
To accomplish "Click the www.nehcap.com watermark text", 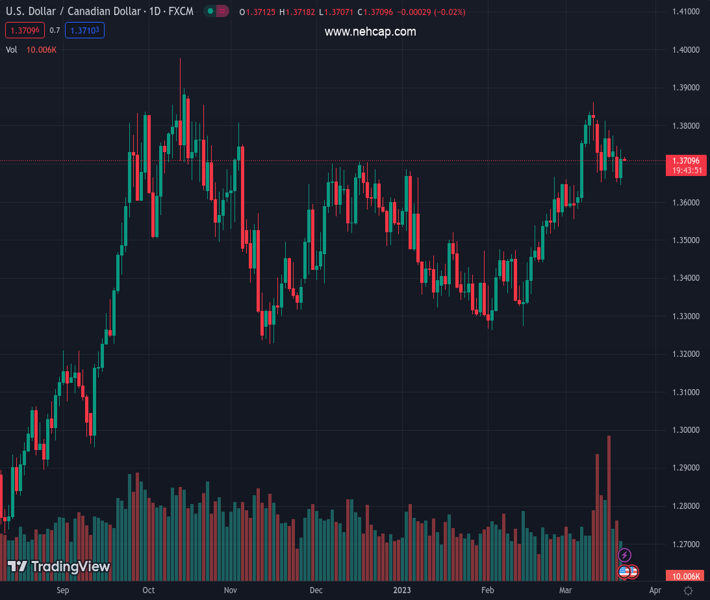I will click(370, 32).
